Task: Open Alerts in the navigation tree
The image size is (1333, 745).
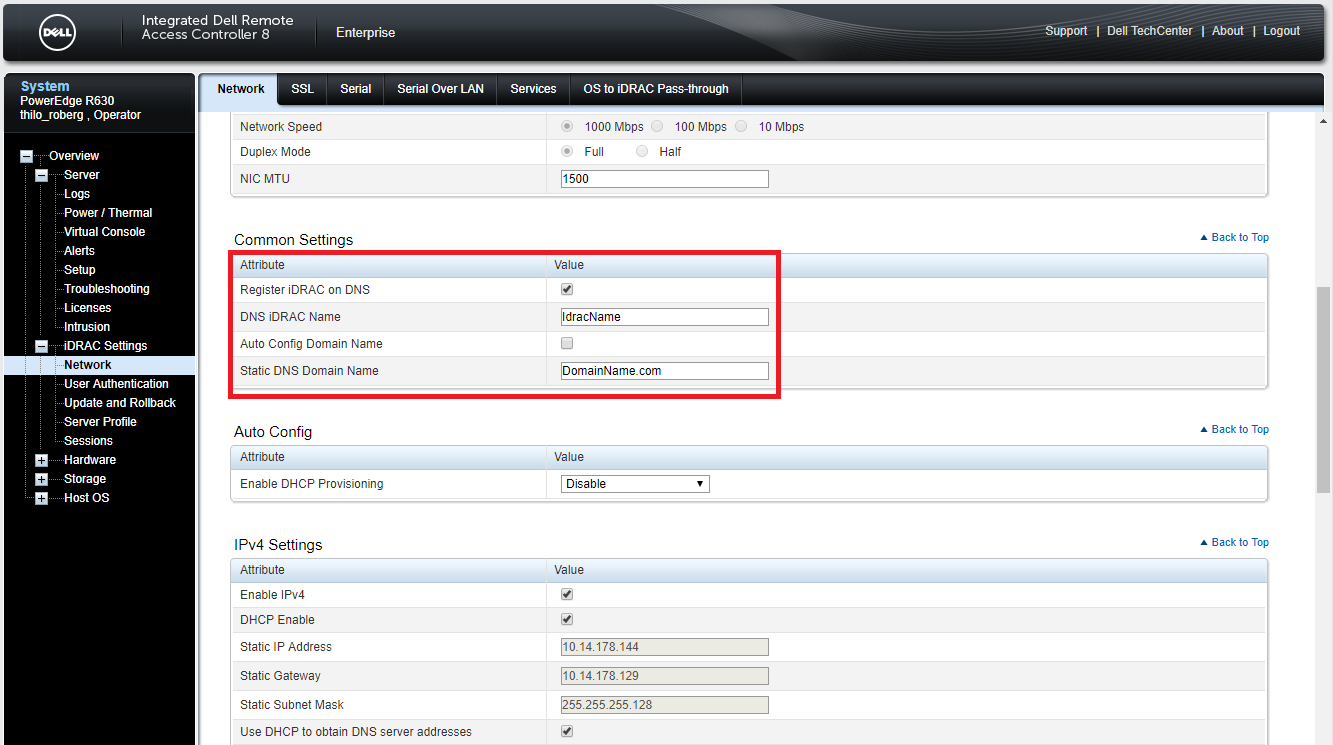Action: (x=79, y=251)
